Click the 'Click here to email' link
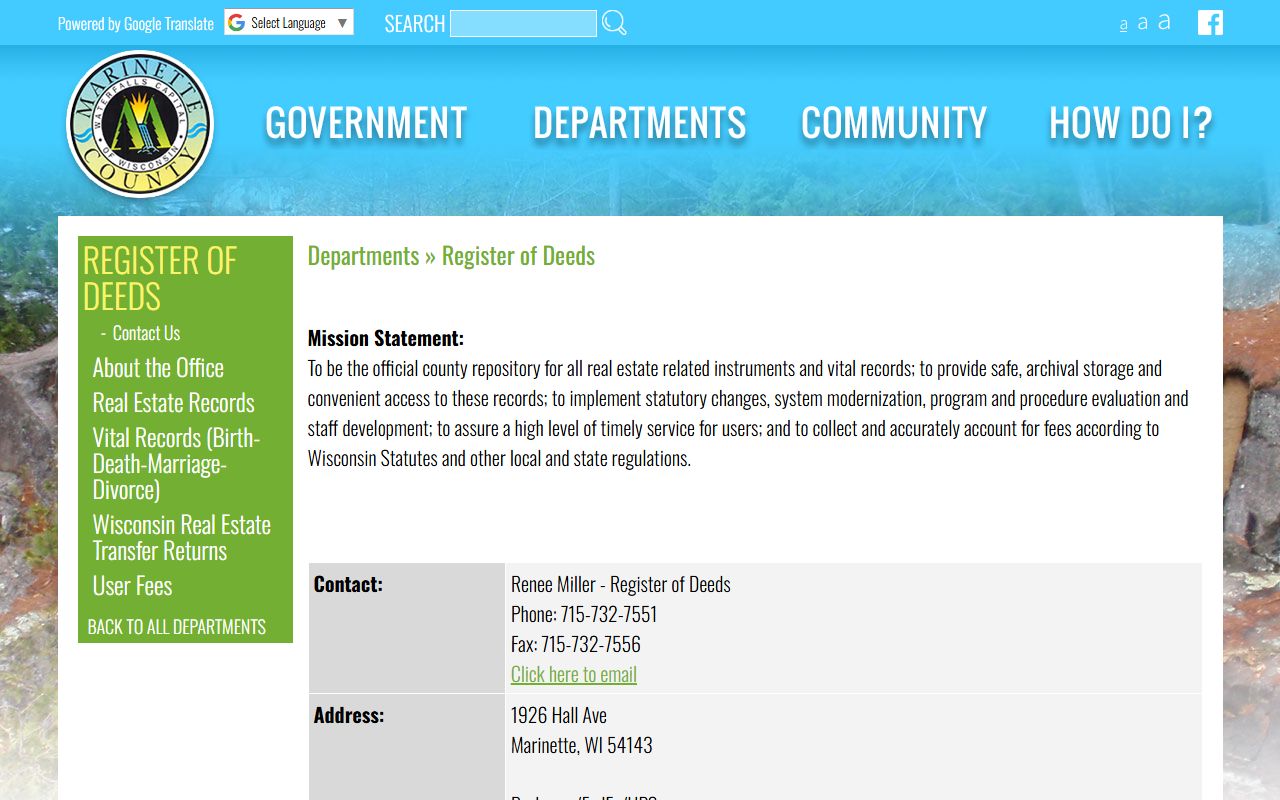 click(x=574, y=674)
